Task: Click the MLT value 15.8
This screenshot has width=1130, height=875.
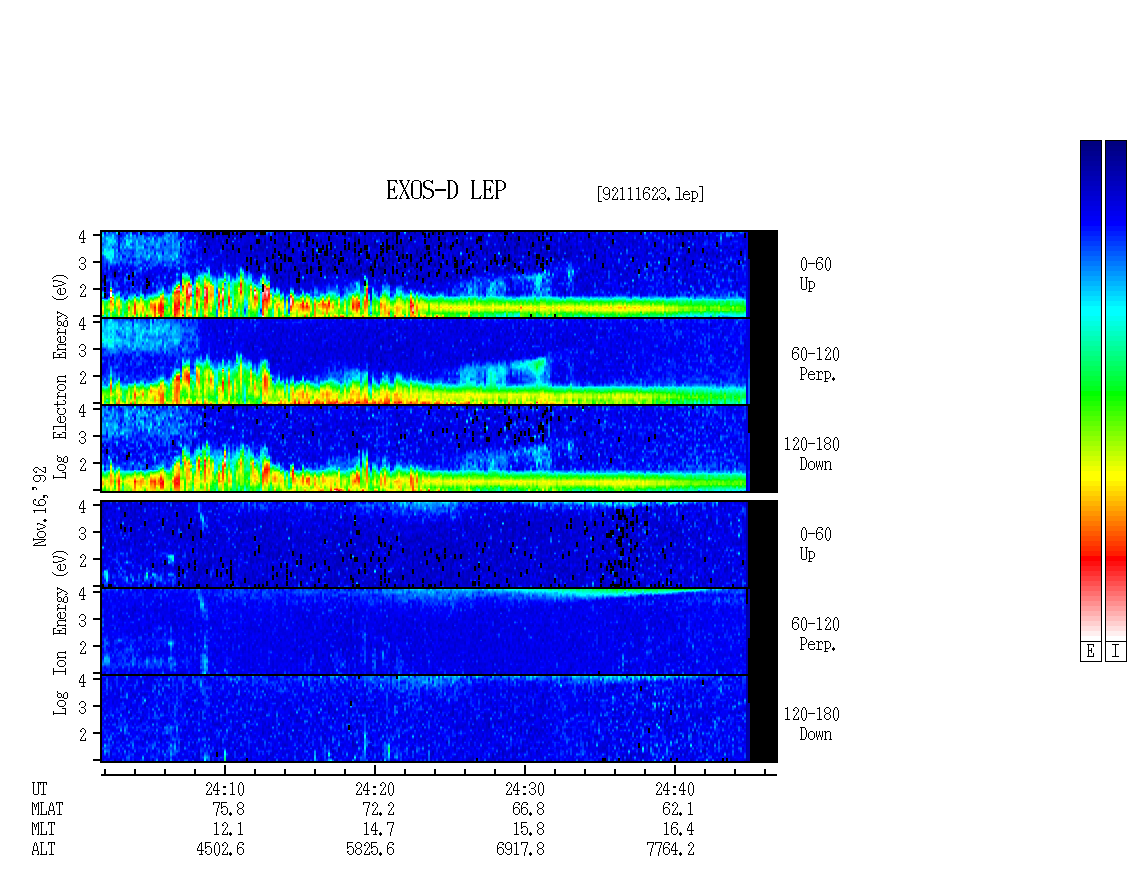Action: 528,829
